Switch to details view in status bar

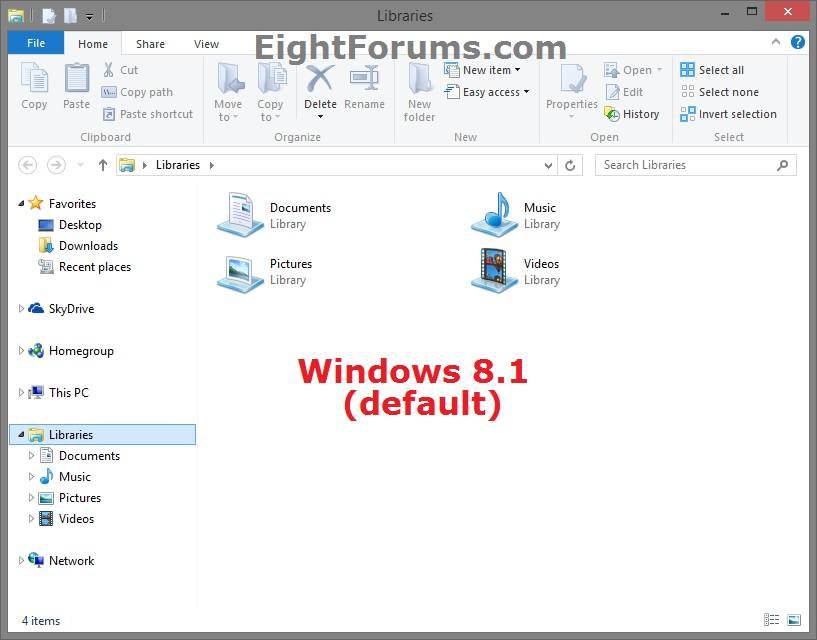point(772,620)
